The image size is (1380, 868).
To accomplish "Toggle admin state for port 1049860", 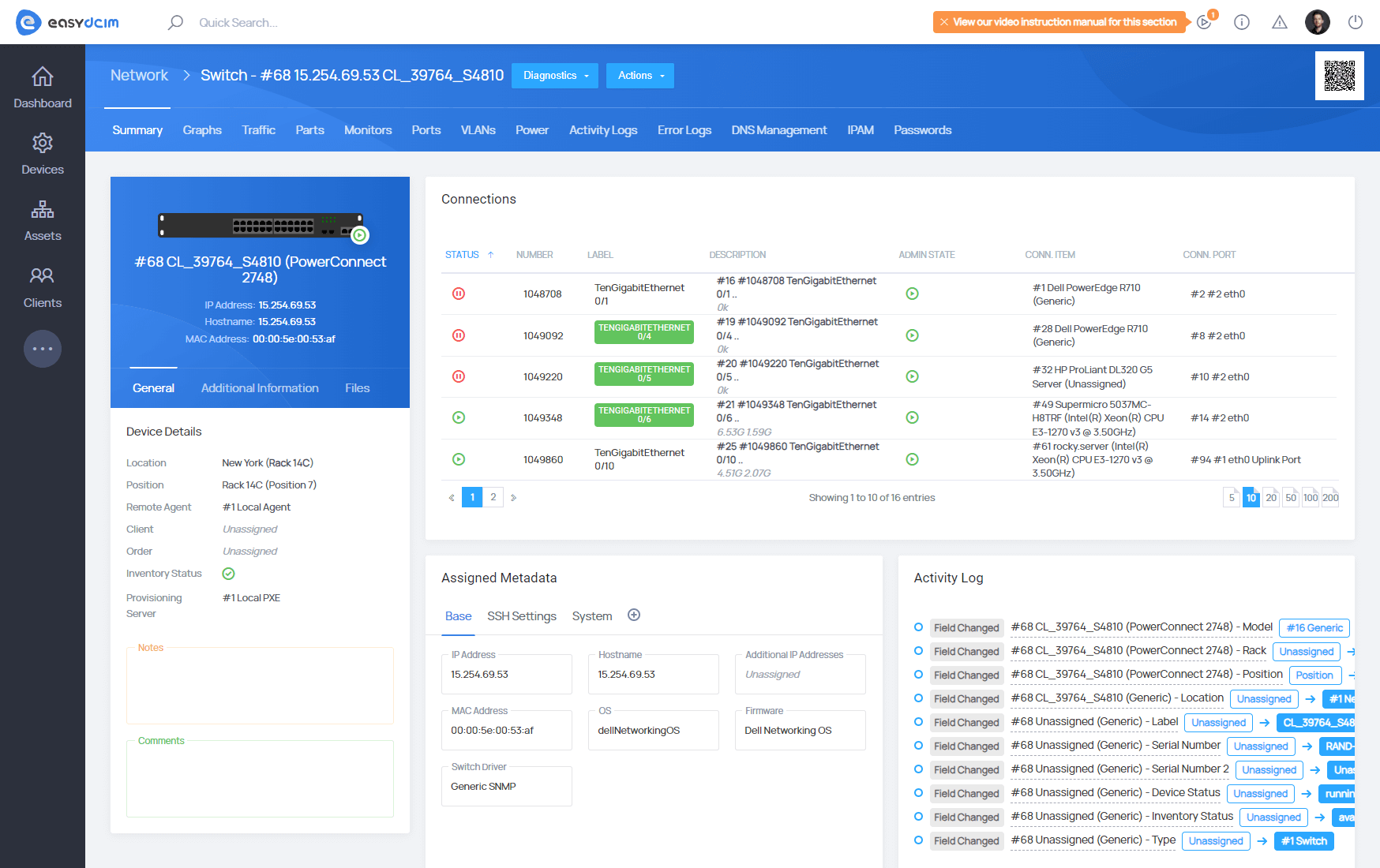I will click(912, 459).
